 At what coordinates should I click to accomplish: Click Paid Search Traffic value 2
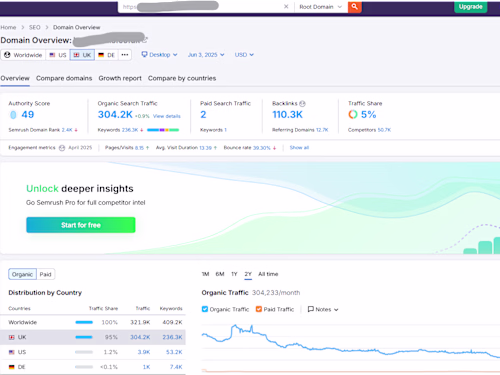coord(203,115)
